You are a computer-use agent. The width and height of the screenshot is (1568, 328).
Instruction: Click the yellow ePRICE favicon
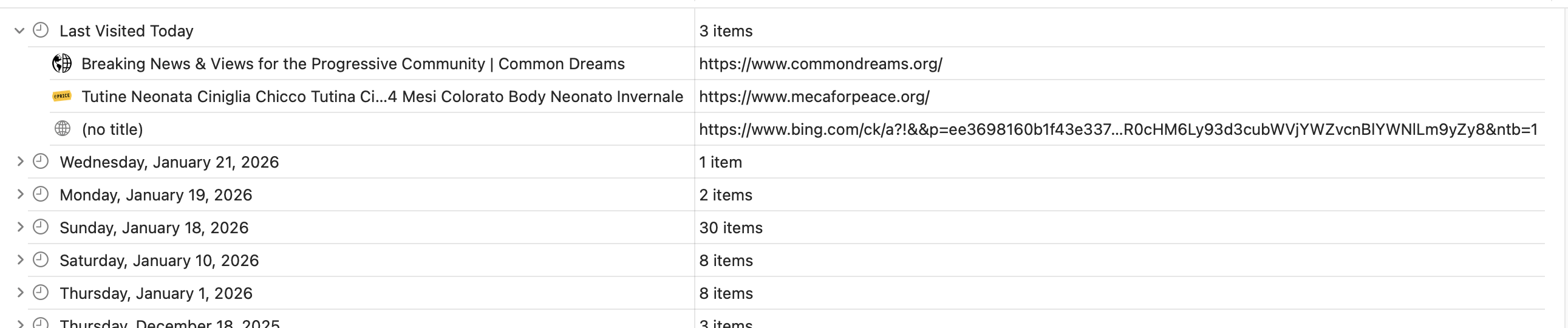62,96
